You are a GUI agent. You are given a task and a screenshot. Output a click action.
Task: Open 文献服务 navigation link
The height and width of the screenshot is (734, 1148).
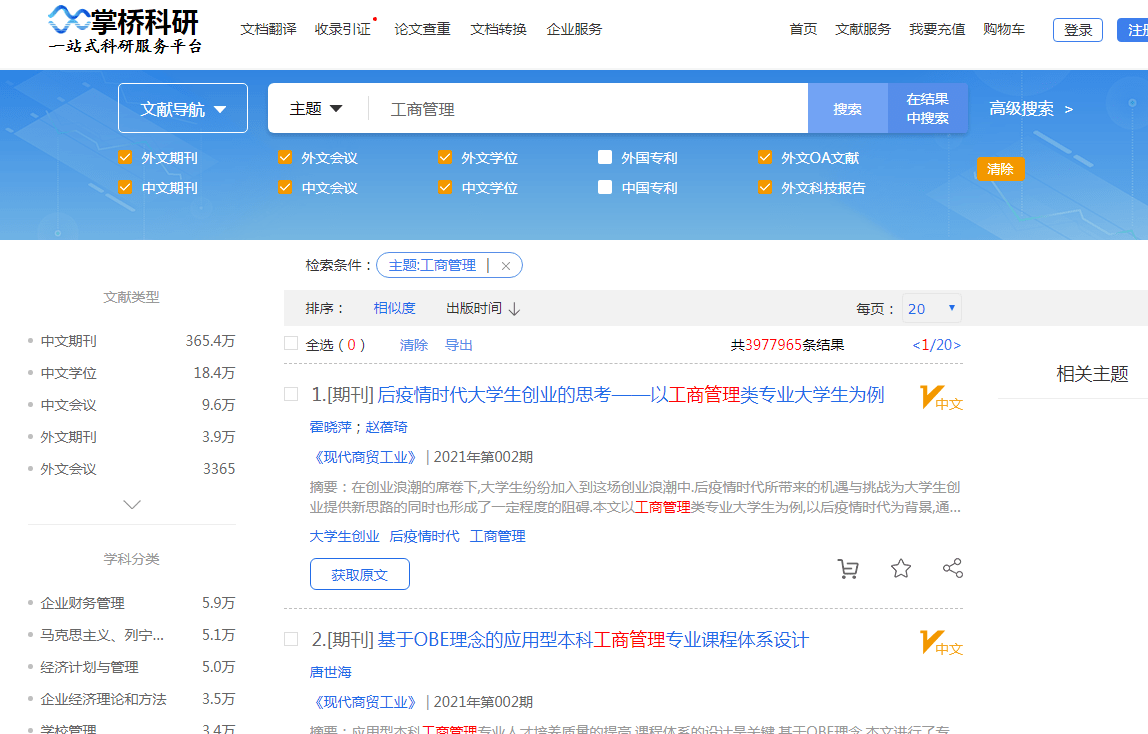pos(863,29)
